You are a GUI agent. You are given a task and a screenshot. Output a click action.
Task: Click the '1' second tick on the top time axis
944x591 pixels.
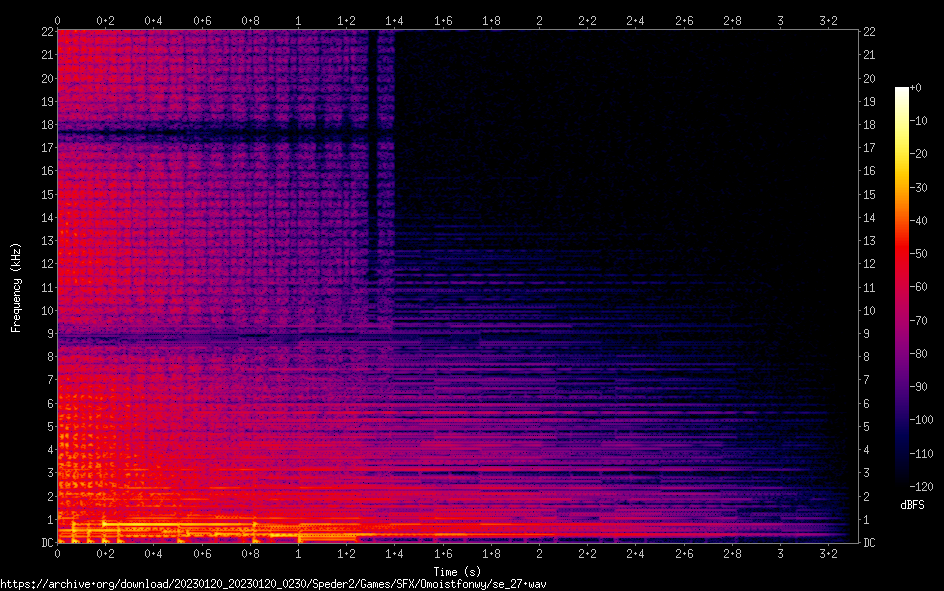[x=298, y=20]
